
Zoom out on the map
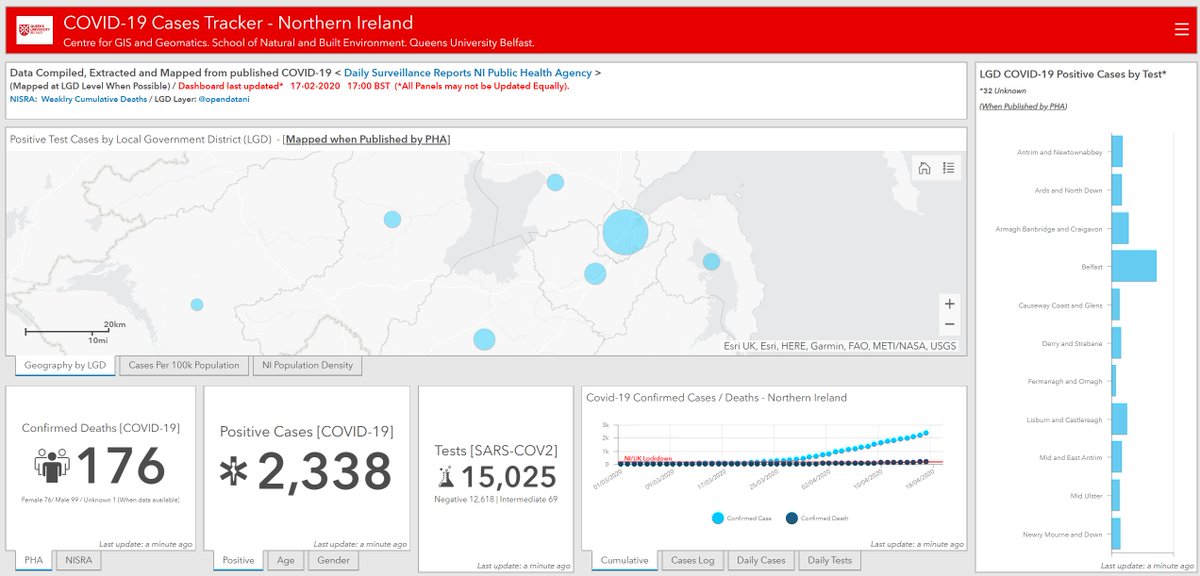(950, 325)
